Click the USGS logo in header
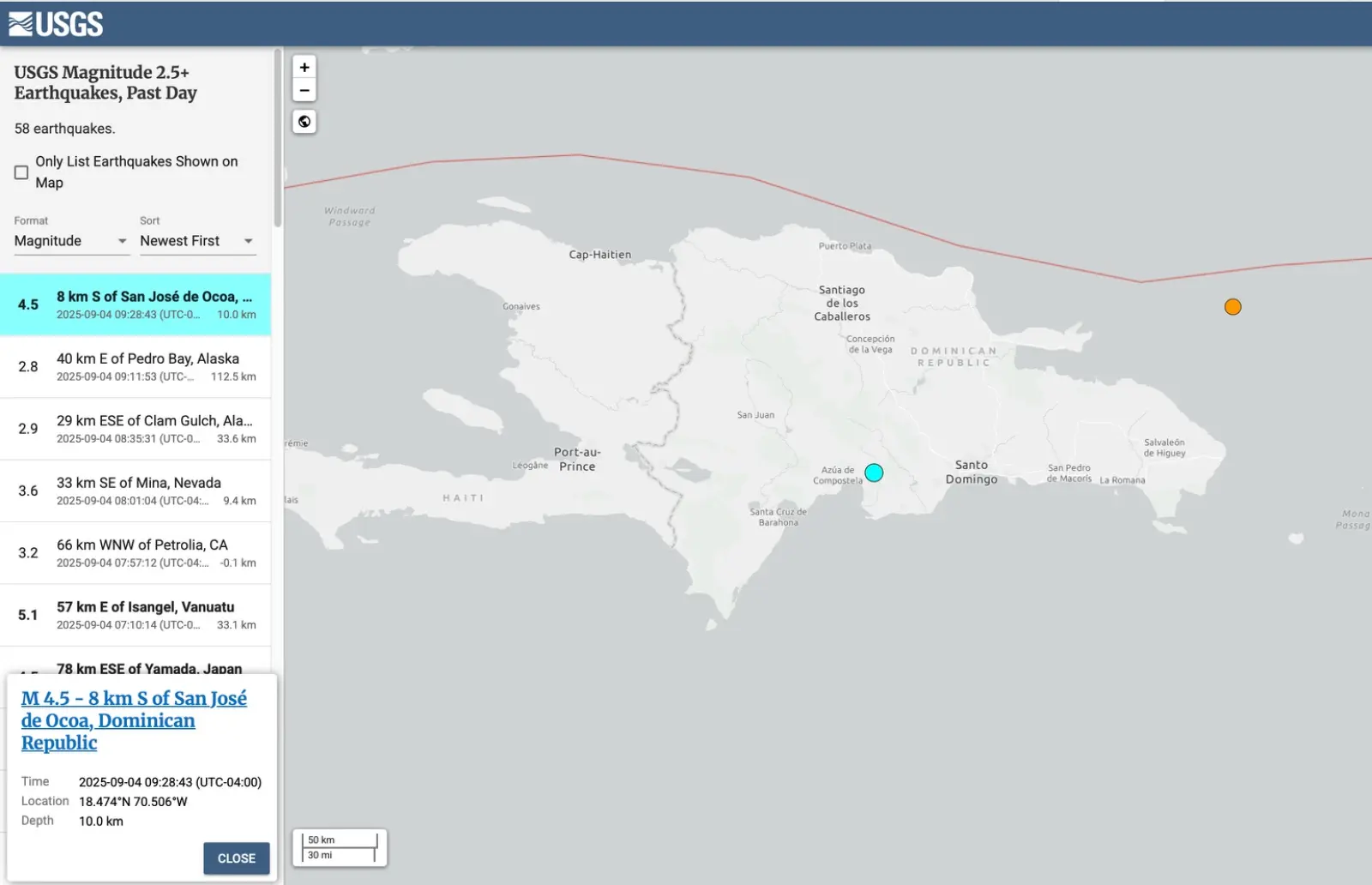This screenshot has height=885, width=1372. tap(57, 24)
